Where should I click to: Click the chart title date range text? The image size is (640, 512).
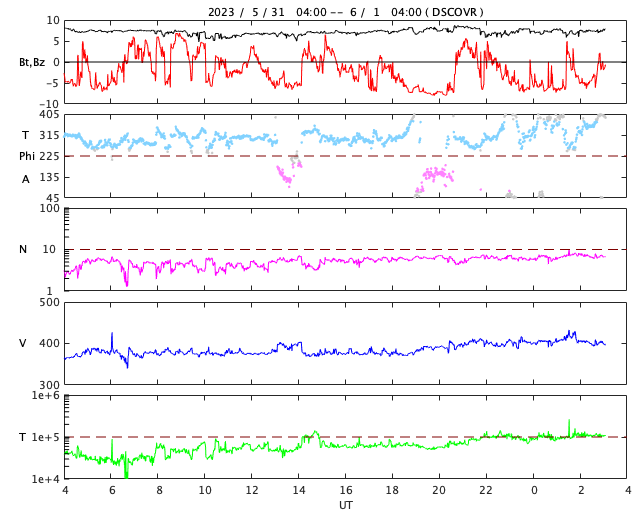314,12
